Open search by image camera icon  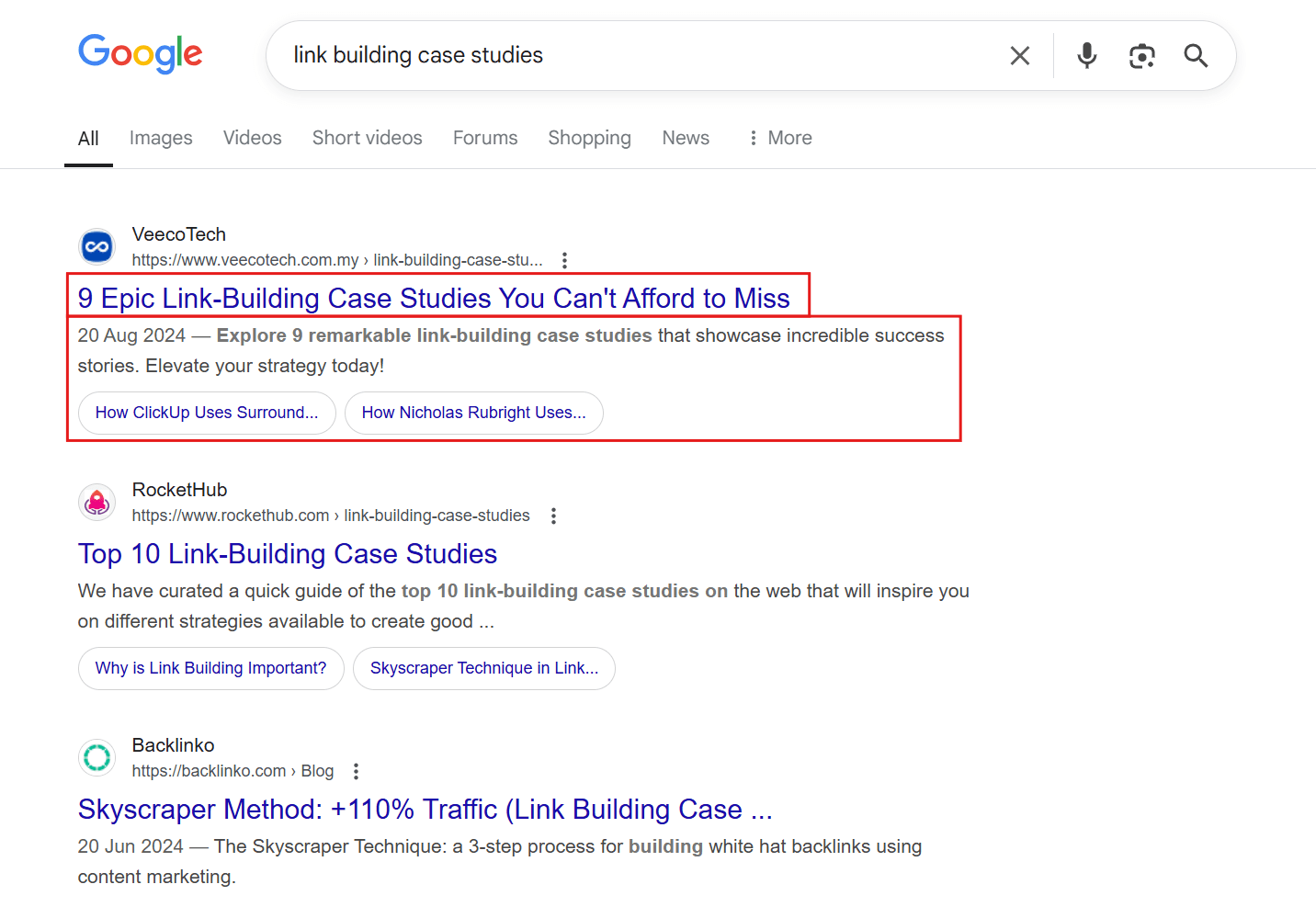tap(1141, 56)
